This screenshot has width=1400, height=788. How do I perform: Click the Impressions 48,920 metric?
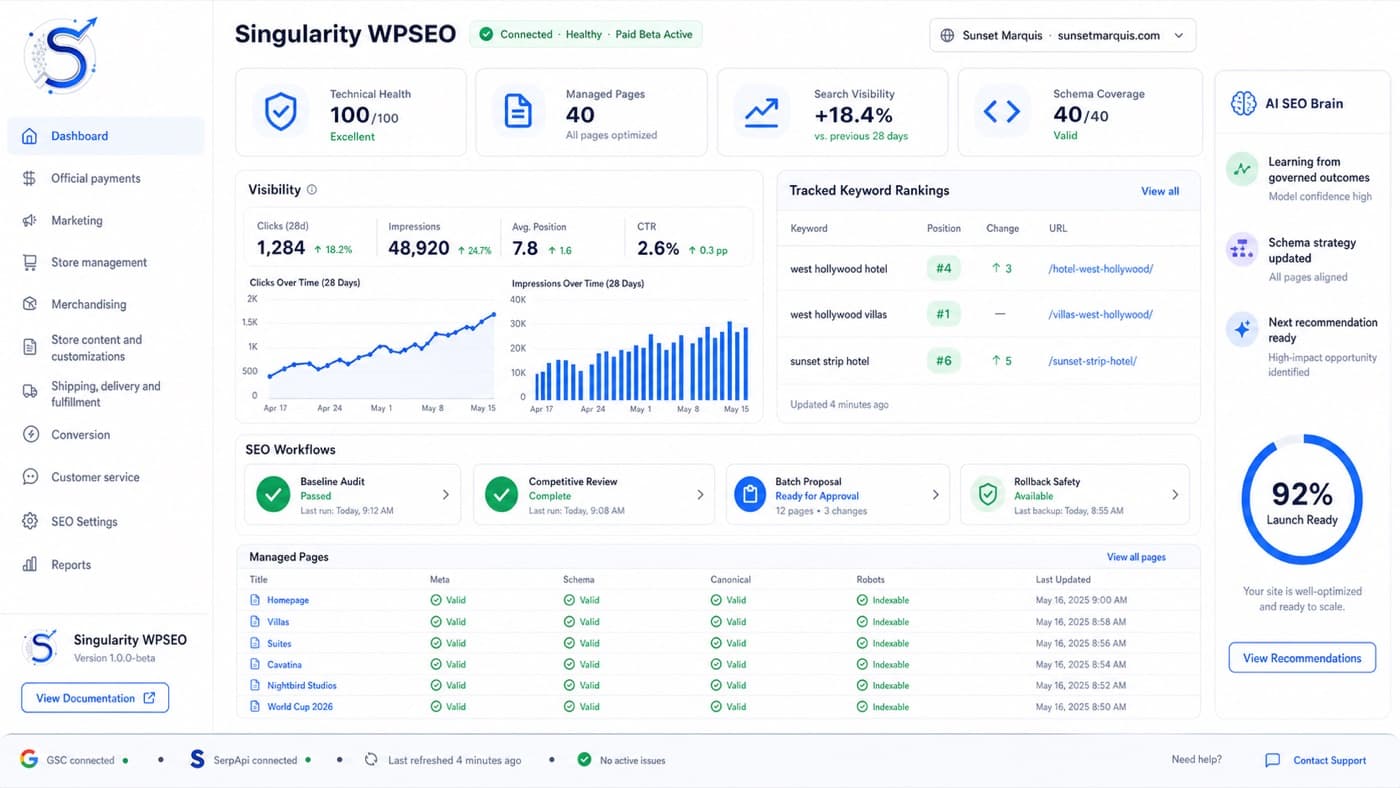click(439, 239)
